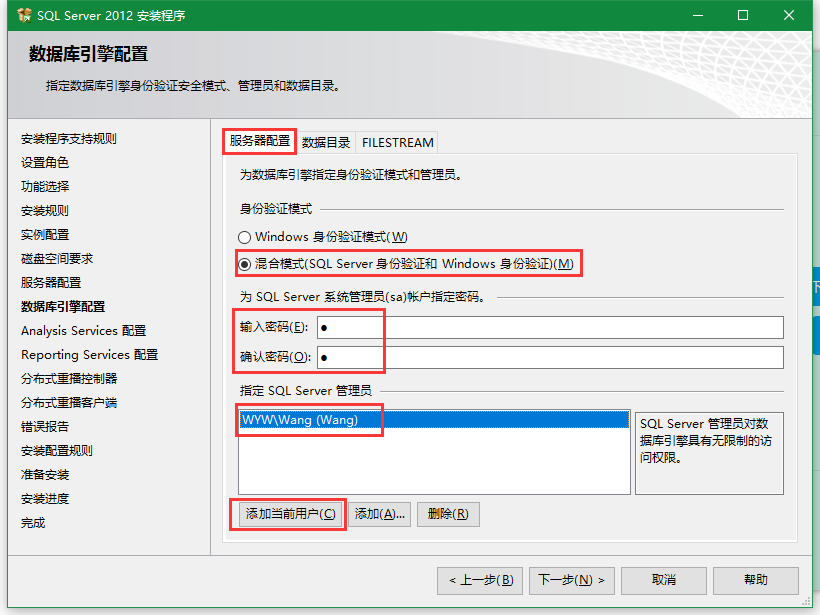
Task: Click 数据库引擎配置 step in sidebar
Action: [x=63, y=307]
